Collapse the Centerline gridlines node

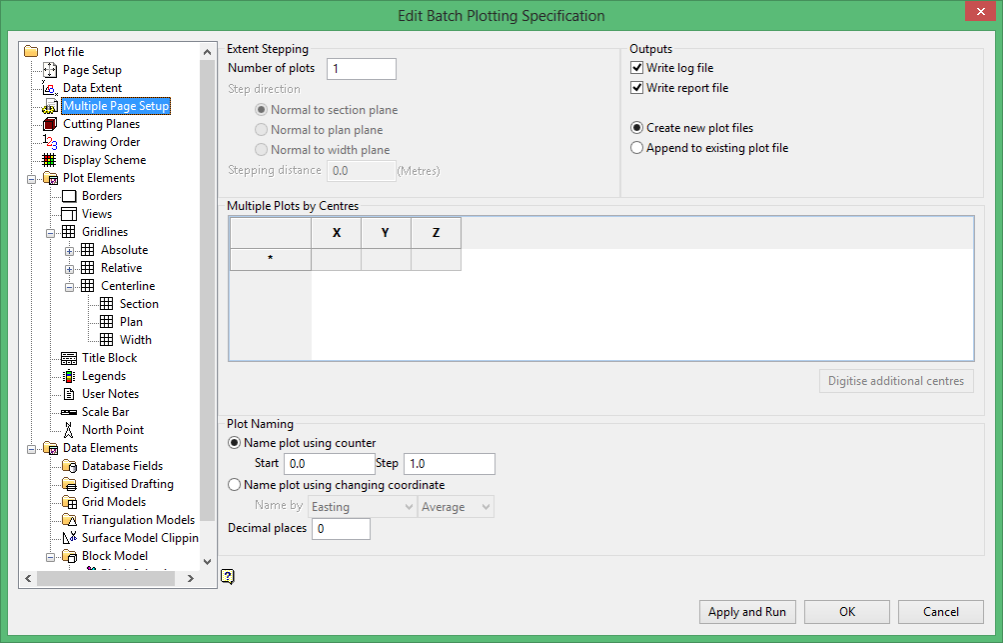(x=69, y=287)
